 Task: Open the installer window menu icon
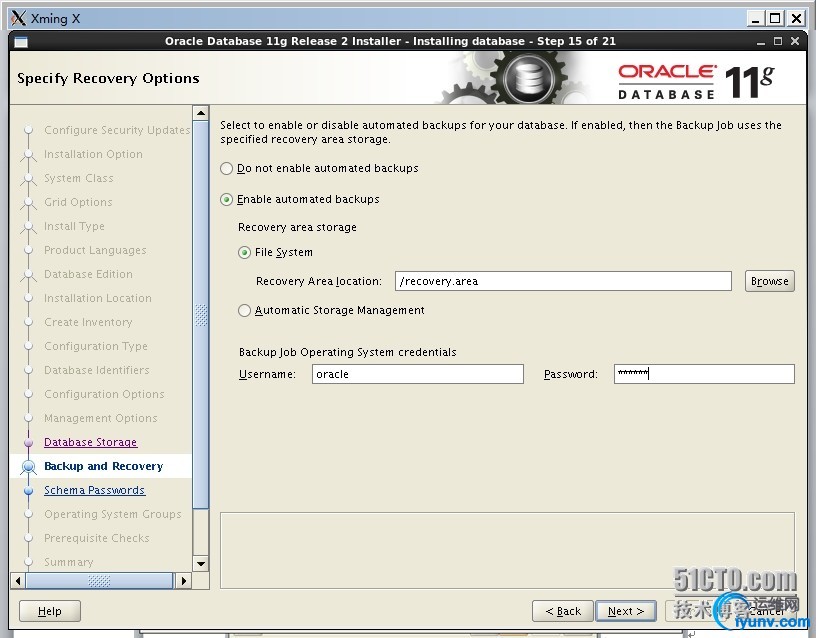[21, 42]
